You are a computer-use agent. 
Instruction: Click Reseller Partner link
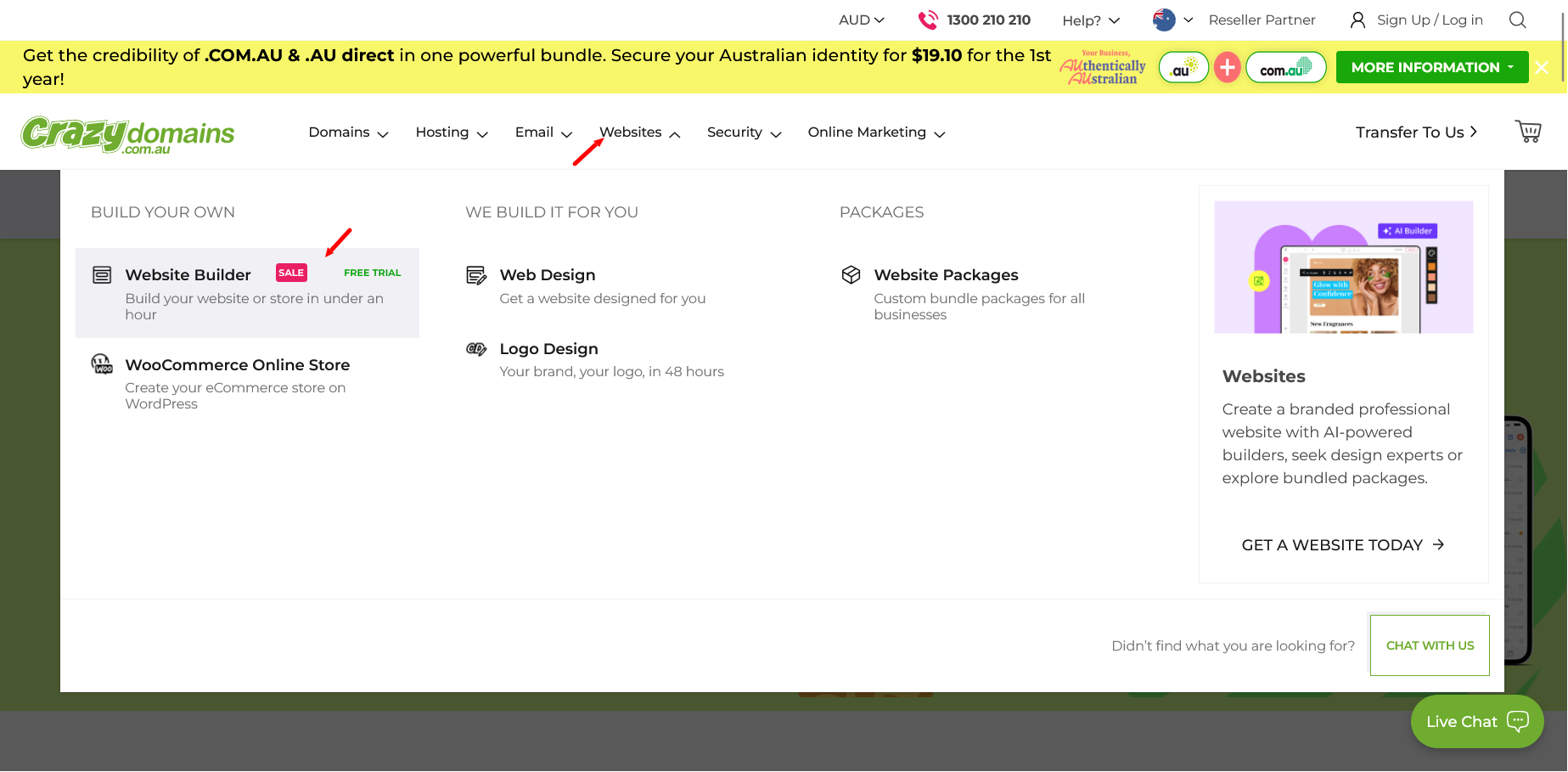coord(1262,20)
